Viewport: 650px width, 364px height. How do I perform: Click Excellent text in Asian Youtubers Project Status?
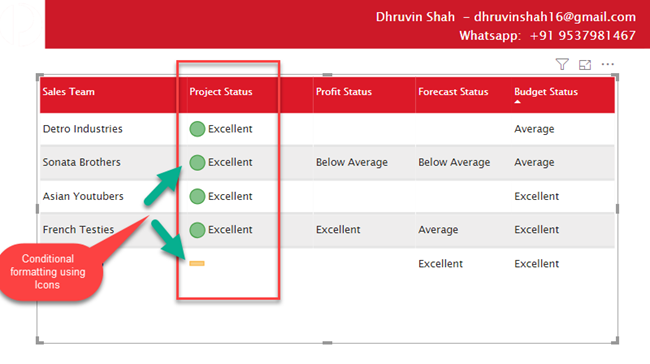[230, 196]
